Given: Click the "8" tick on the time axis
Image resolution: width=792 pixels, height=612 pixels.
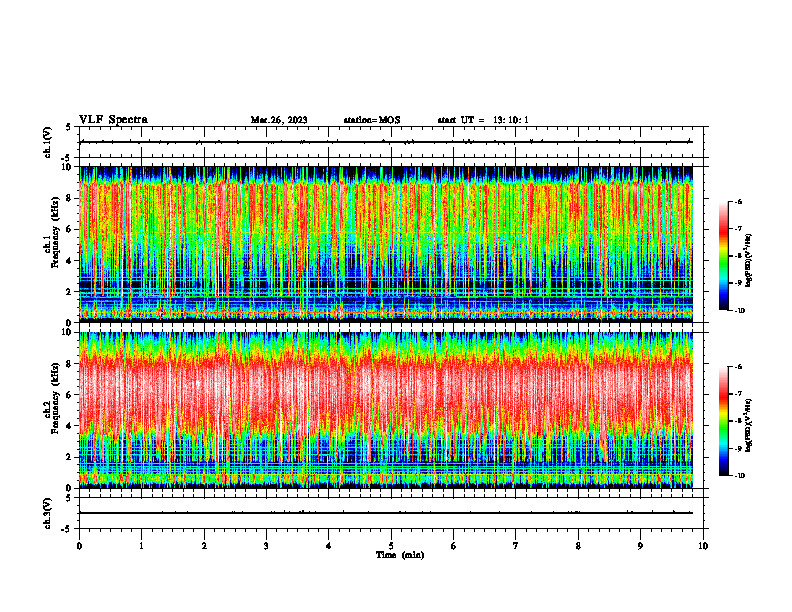Looking at the screenshot, I should tap(578, 546).
